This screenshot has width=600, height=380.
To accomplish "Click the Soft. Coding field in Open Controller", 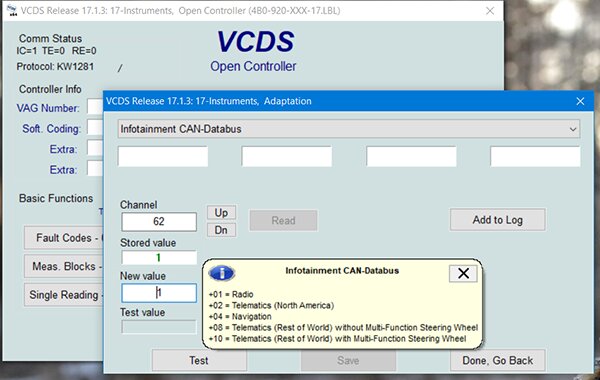I will tap(95, 128).
